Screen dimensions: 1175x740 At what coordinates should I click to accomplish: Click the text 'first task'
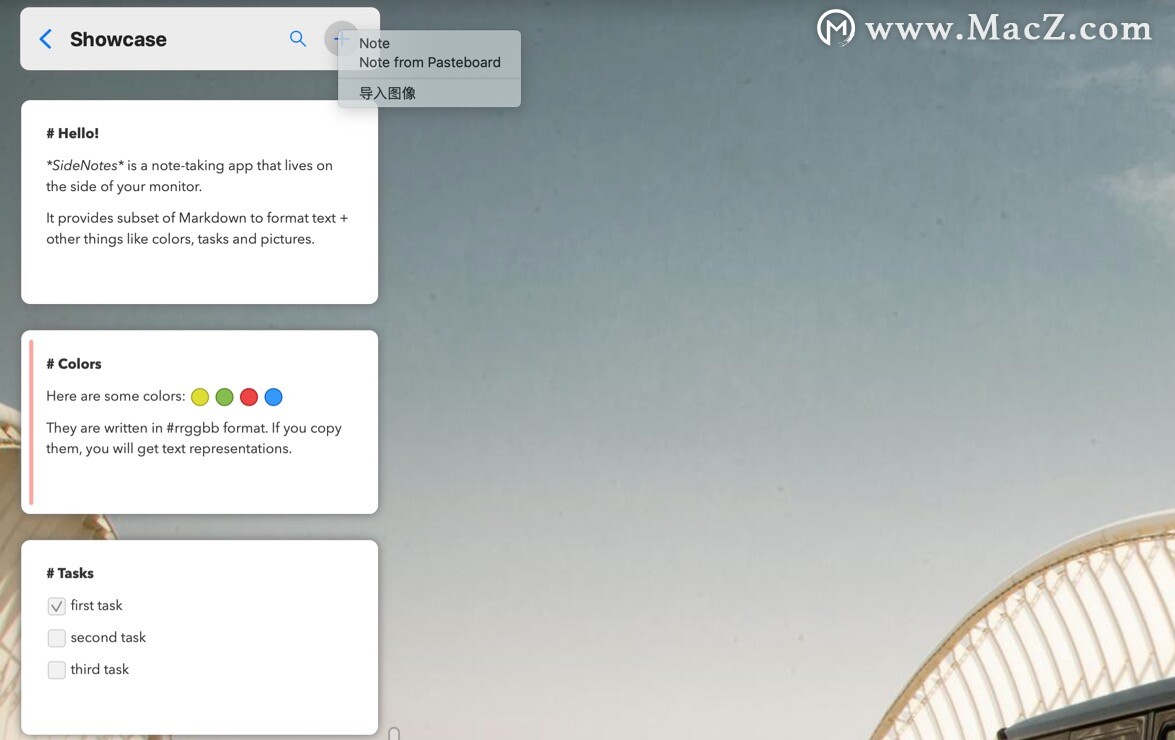tap(96, 605)
